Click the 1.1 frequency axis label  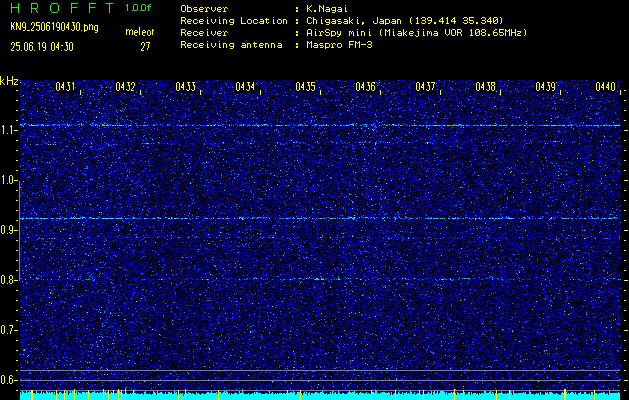(x=8, y=130)
